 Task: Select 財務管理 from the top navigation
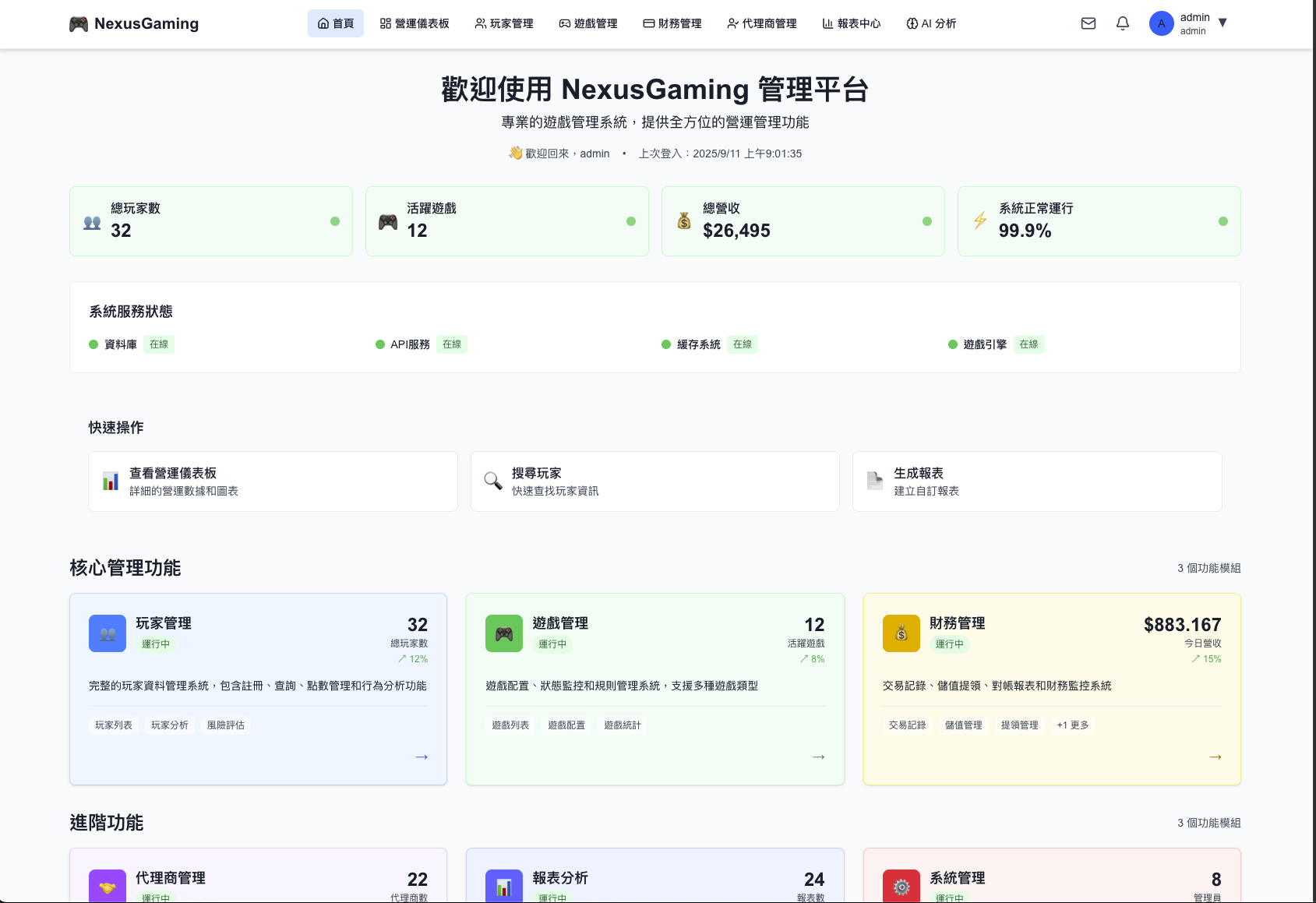pos(672,23)
